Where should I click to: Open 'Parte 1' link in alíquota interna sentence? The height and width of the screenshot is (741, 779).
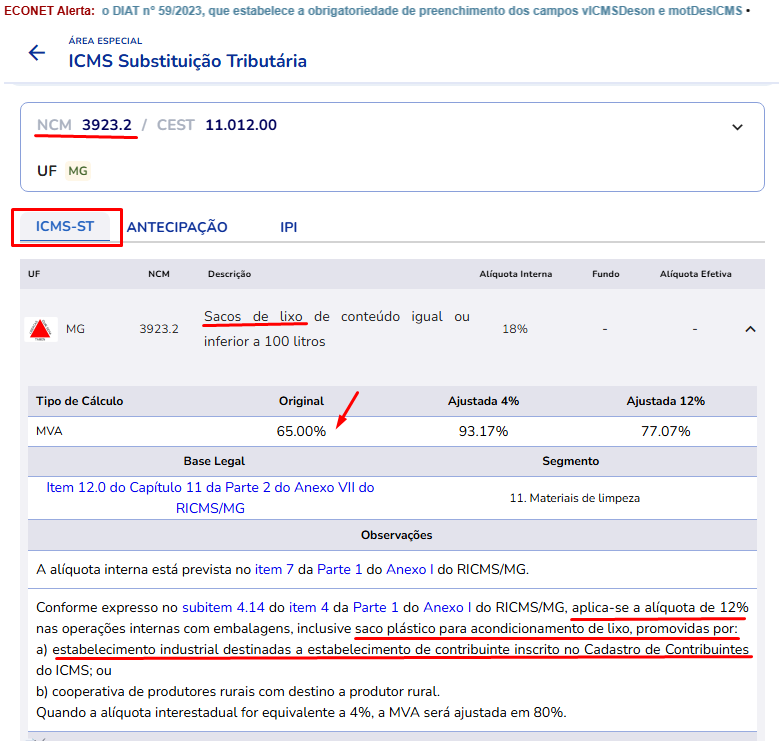(x=339, y=569)
